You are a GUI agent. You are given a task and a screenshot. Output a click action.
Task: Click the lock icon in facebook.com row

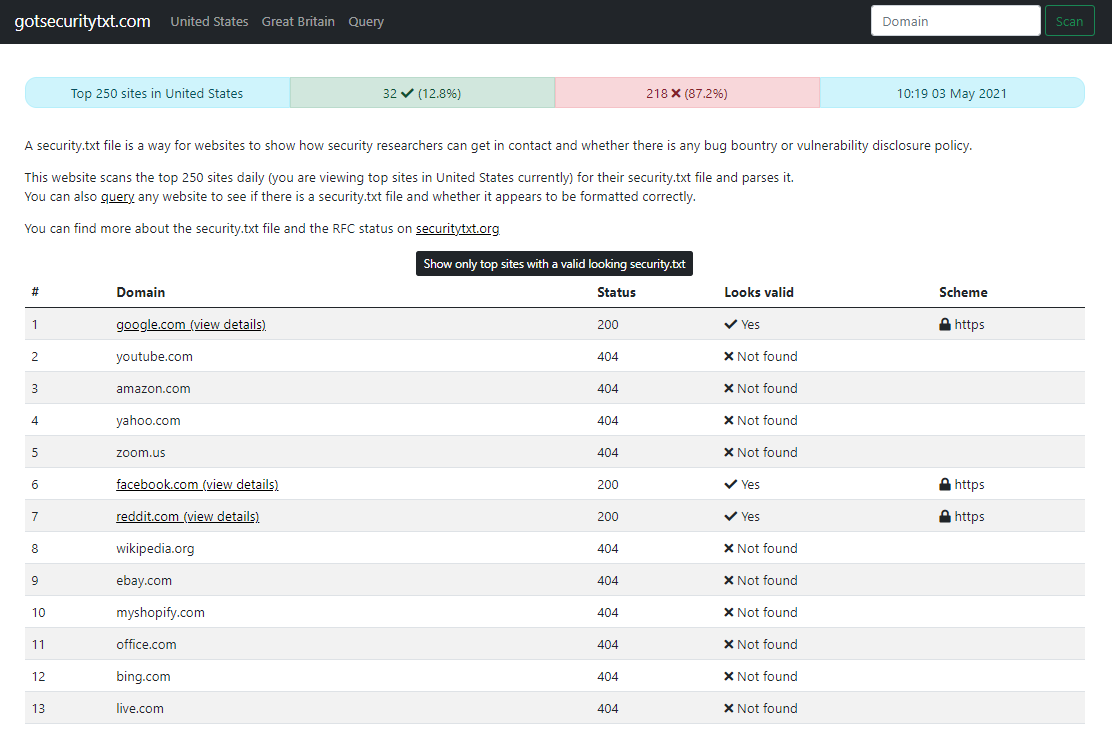click(x=945, y=485)
